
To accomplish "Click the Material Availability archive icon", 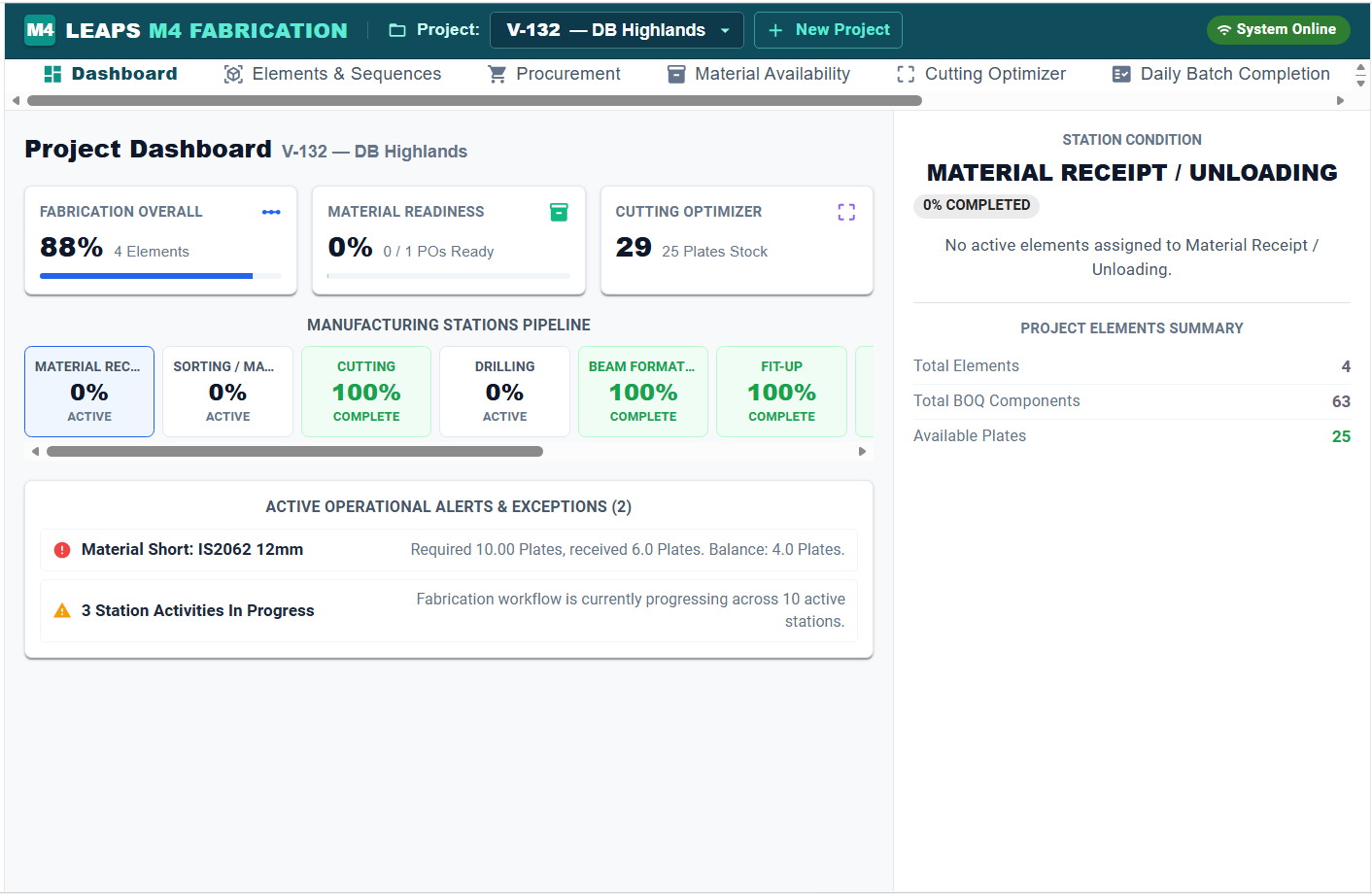I will point(676,74).
